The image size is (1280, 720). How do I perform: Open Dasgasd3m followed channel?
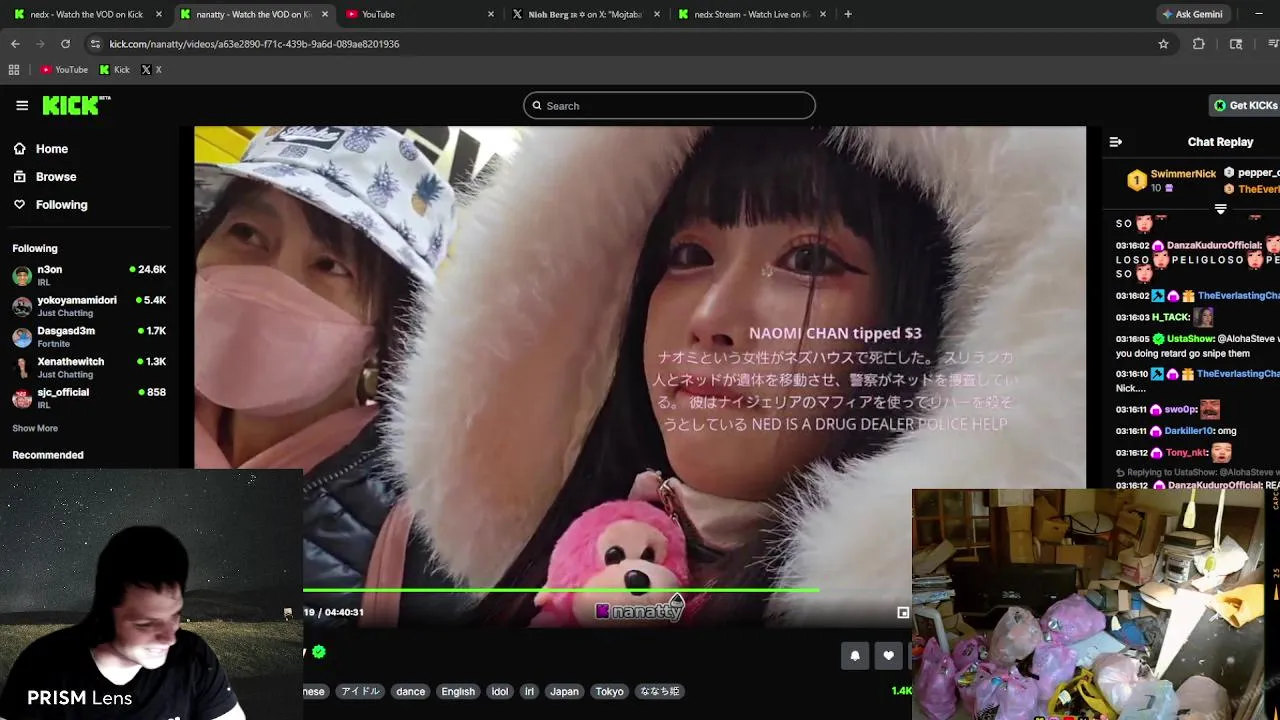[x=89, y=337]
